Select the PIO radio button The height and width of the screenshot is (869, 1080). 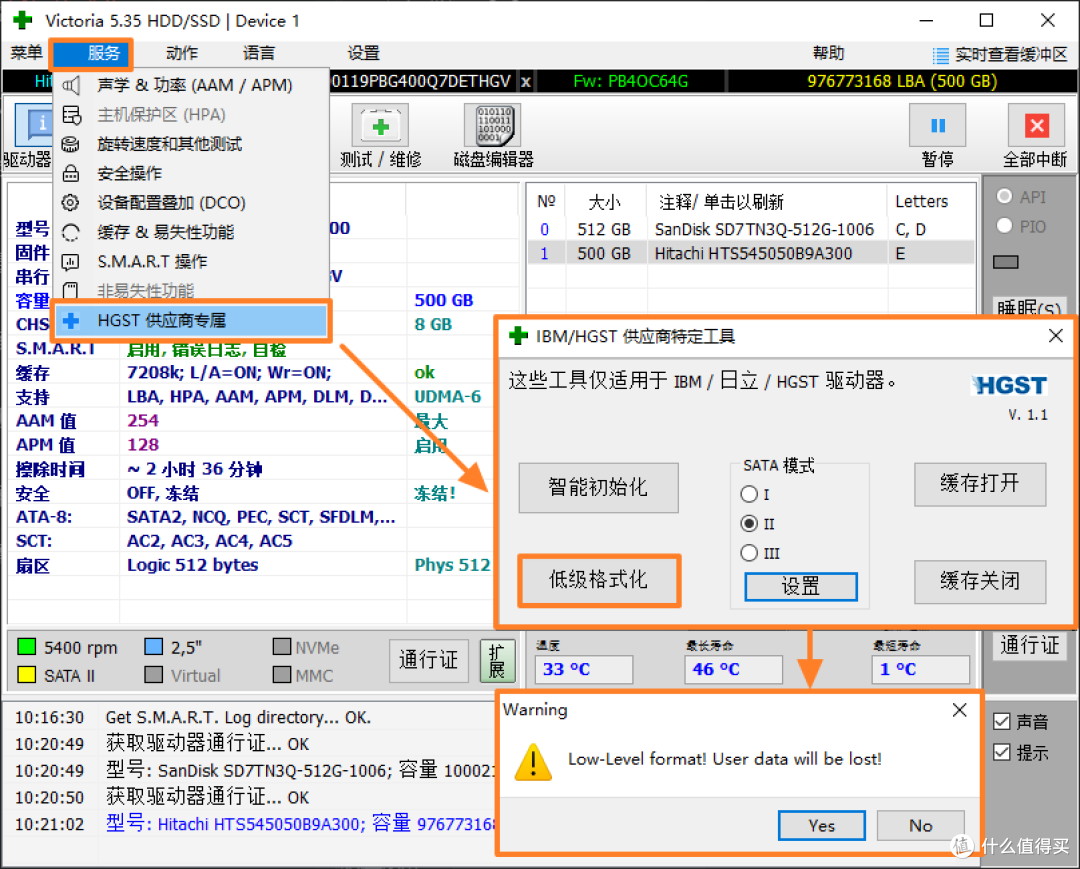[1004, 226]
